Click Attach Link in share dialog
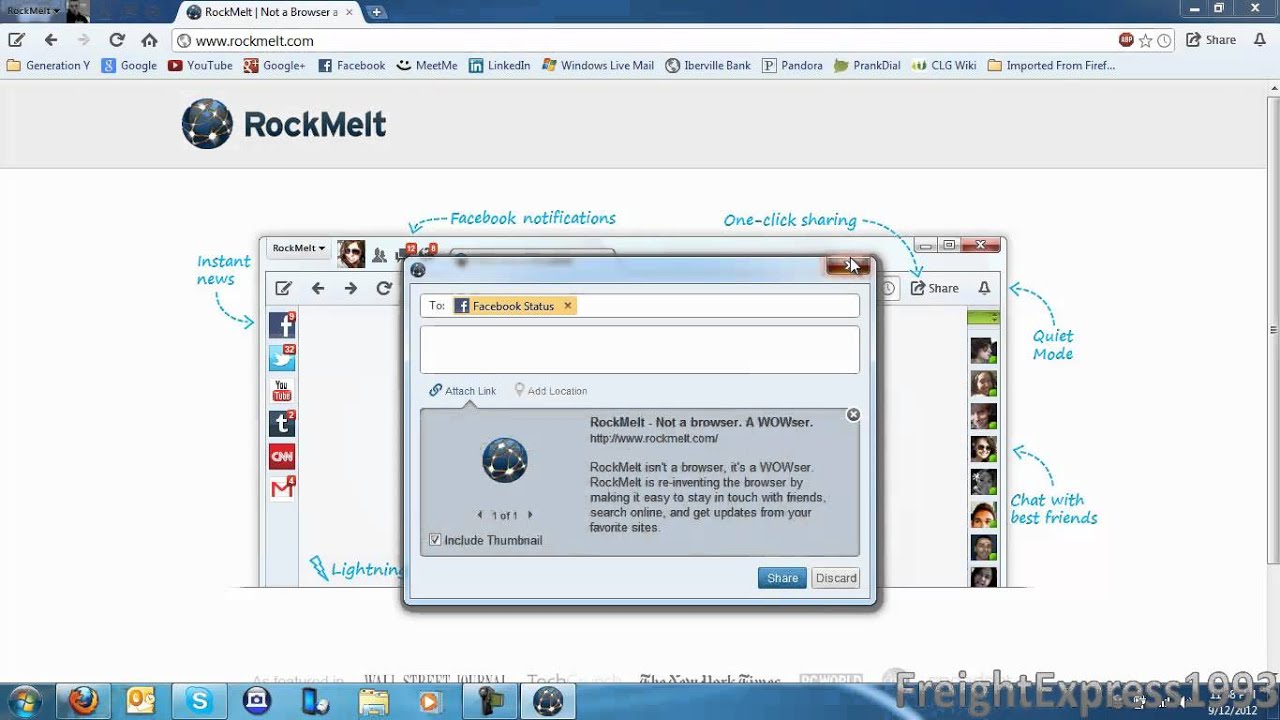Viewport: 1280px width, 720px height. [462, 391]
